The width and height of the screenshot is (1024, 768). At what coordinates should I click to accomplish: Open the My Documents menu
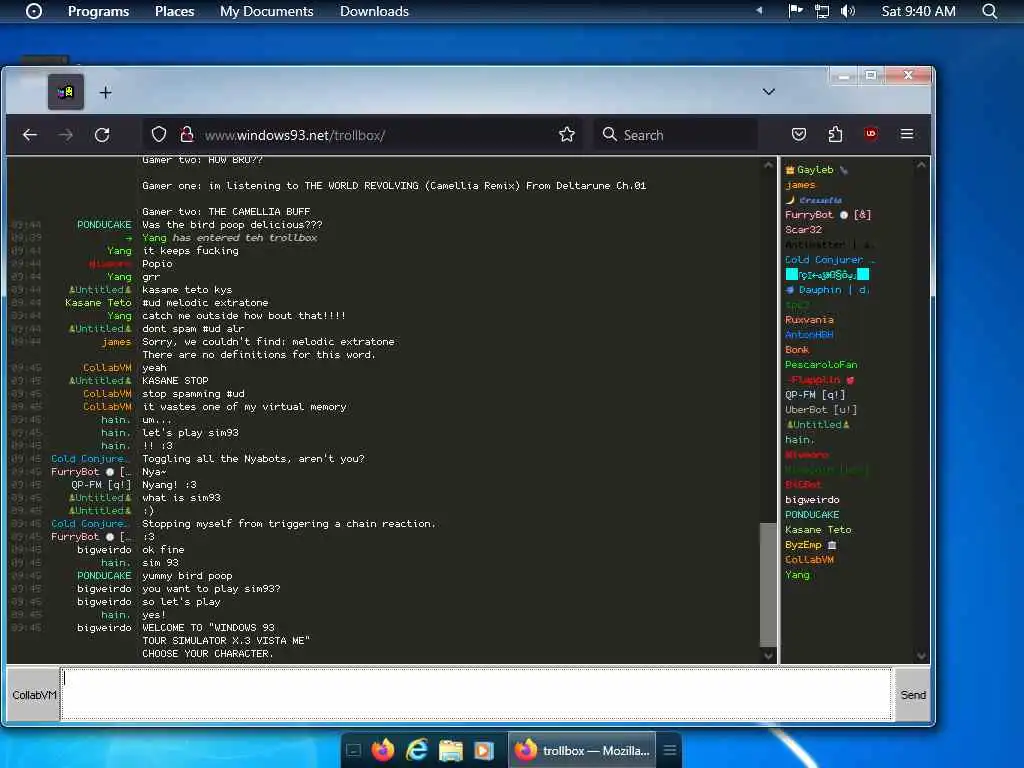(266, 11)
